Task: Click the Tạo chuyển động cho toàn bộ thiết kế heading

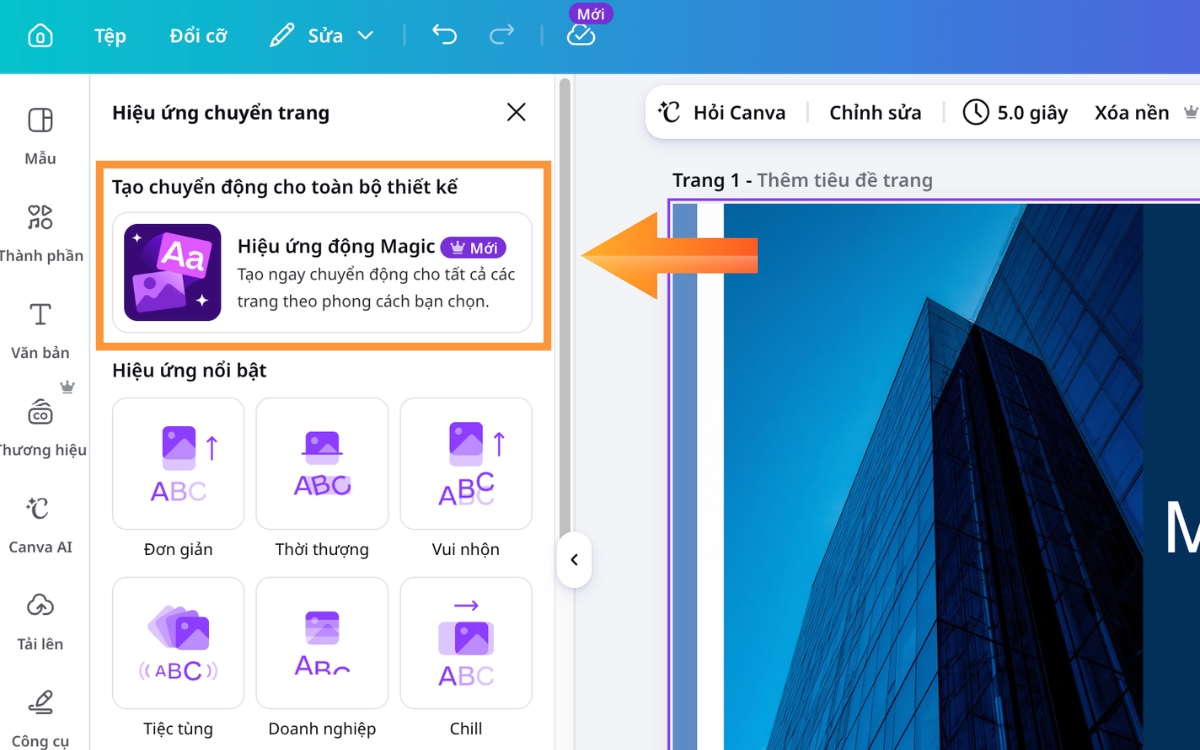Action: [x=285, y=188]
